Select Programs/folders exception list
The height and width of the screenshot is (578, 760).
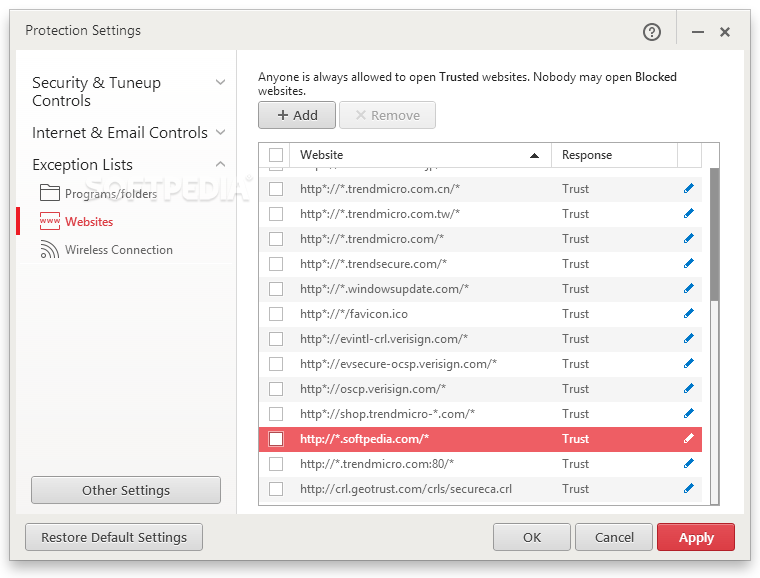tap(111, 194)
